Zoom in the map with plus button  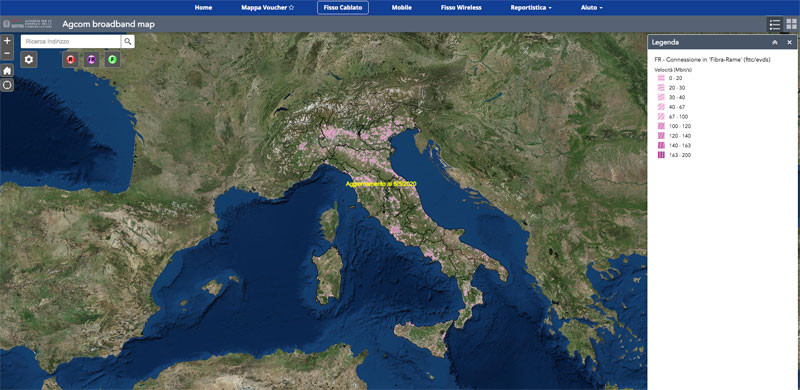point(7,41)
